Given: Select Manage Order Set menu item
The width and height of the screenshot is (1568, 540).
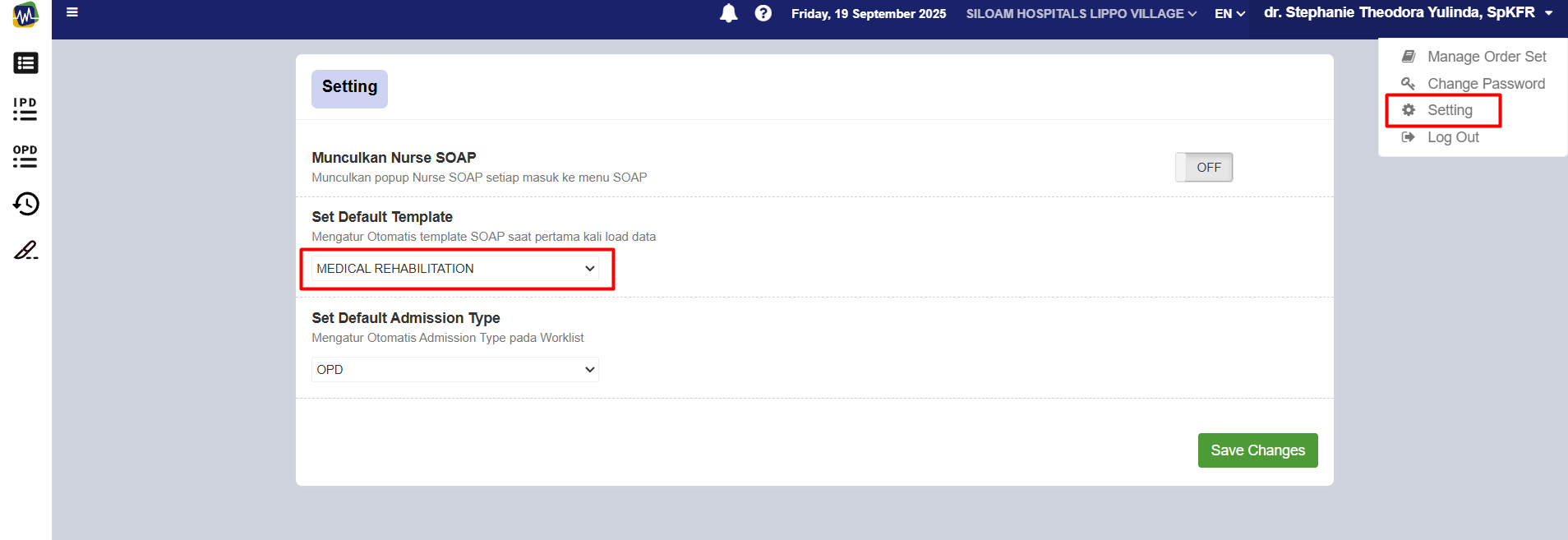Looking at the screenshot, I should coord(1486,57).
